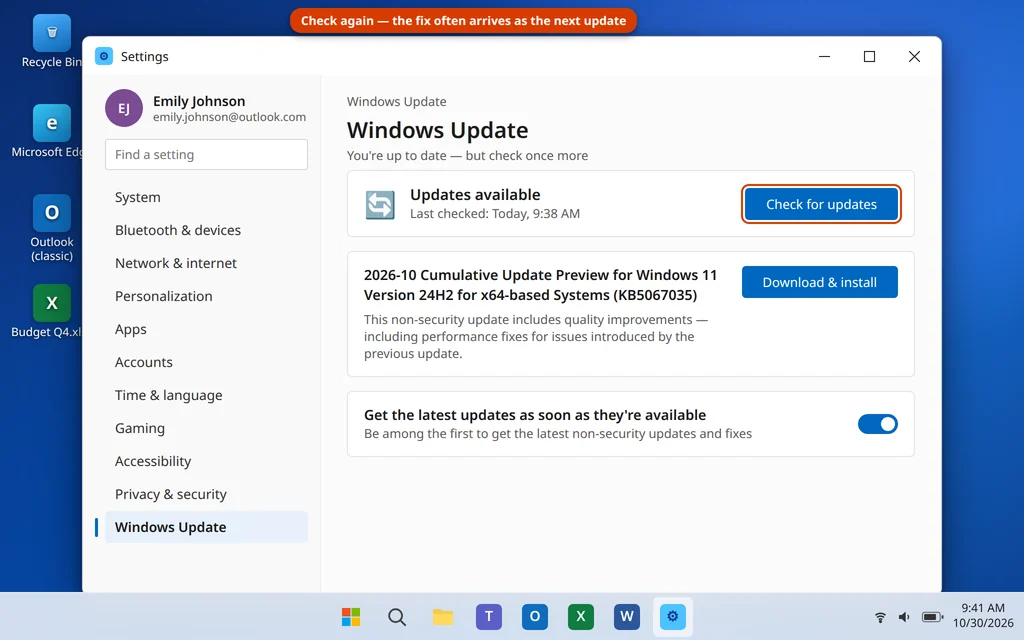This screenshot has width=1024, height=640.
Task: Click the Settings gear icon in title bar
Action: point(104,56)
